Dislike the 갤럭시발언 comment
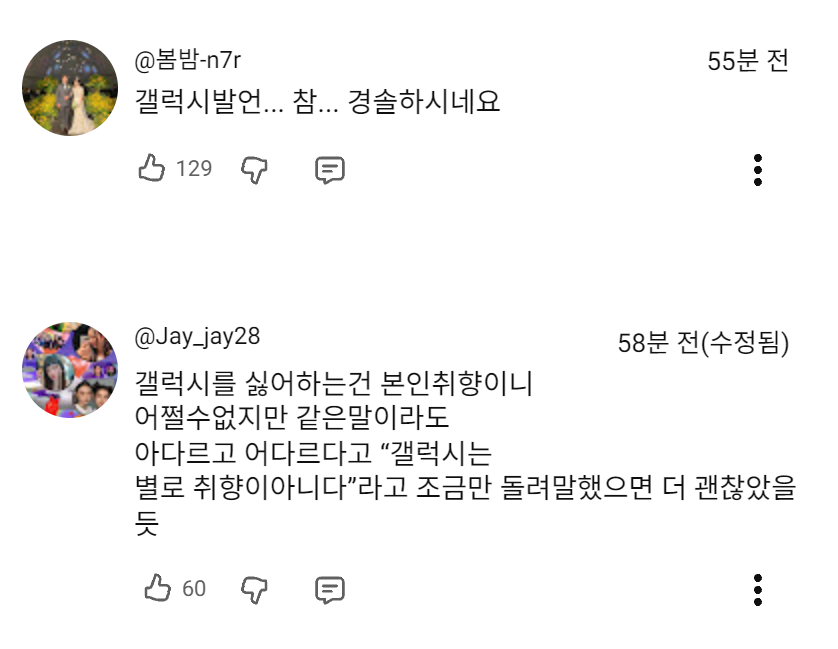This screenshot has width=838, height=649. [x=255, y=170]
